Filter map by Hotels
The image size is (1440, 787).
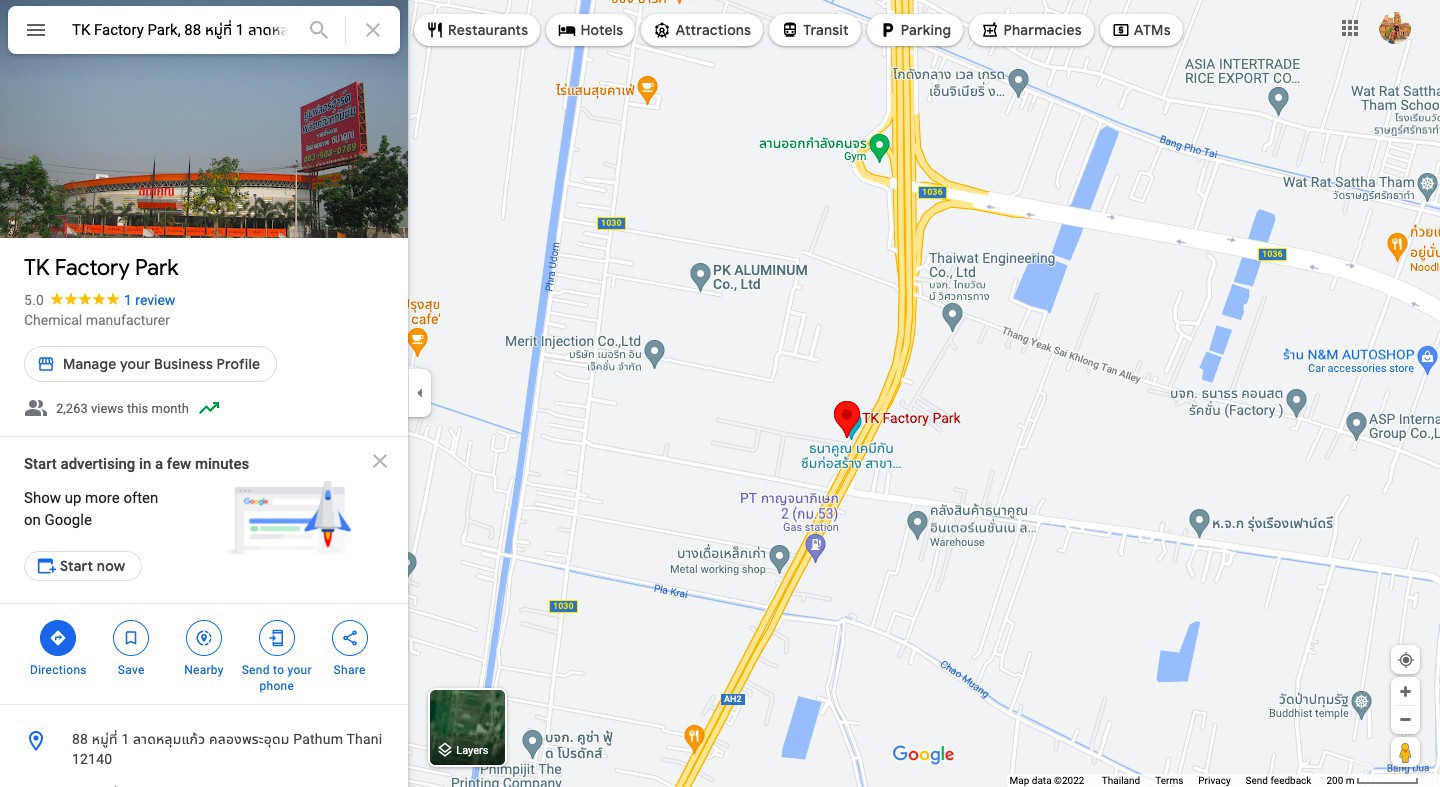590,30
